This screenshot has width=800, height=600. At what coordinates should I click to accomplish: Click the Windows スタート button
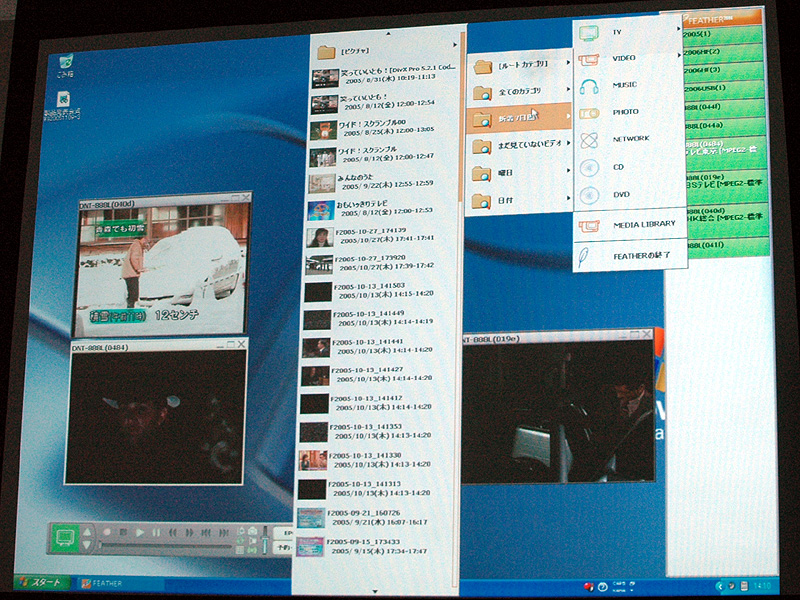pos(40,583)
